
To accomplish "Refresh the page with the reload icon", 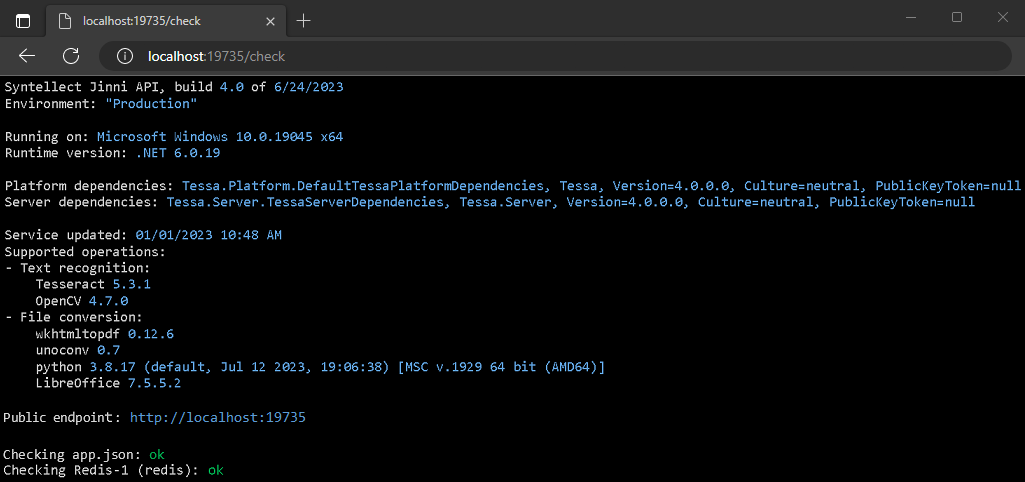I will [x=71, y=56].
